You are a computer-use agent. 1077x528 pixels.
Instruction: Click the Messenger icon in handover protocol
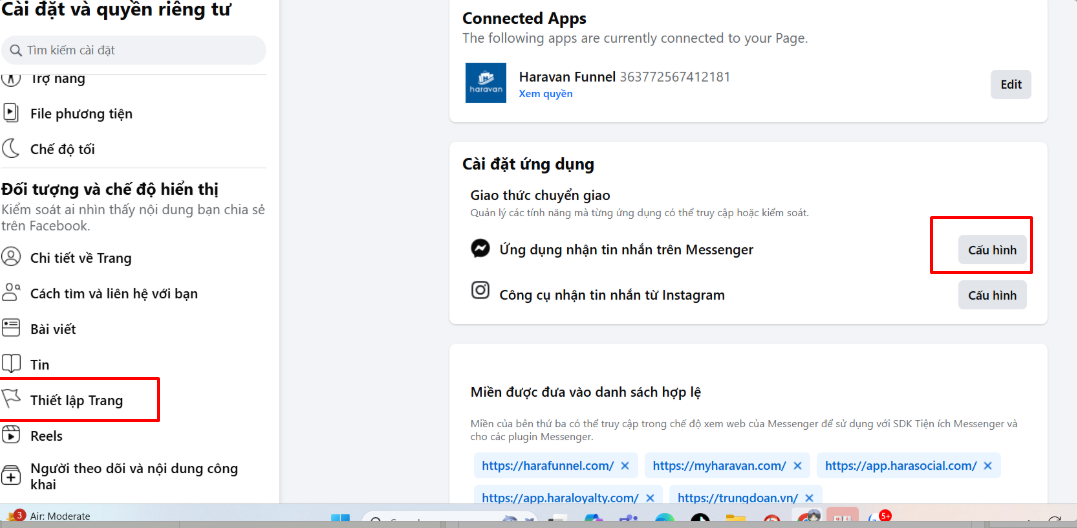pos(480,249)
